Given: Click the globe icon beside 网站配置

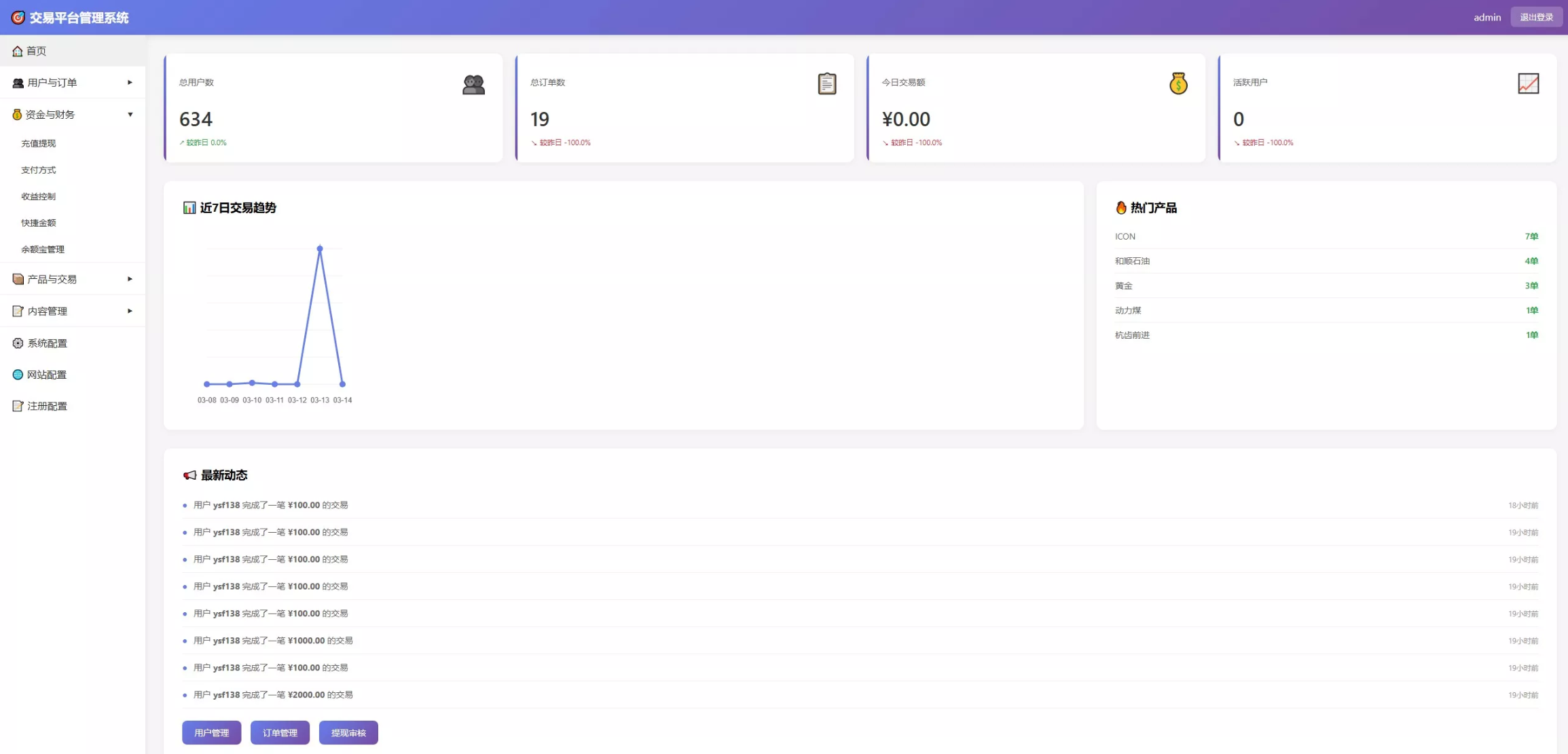Looking at the screenshot, I should tap(18, 375).
